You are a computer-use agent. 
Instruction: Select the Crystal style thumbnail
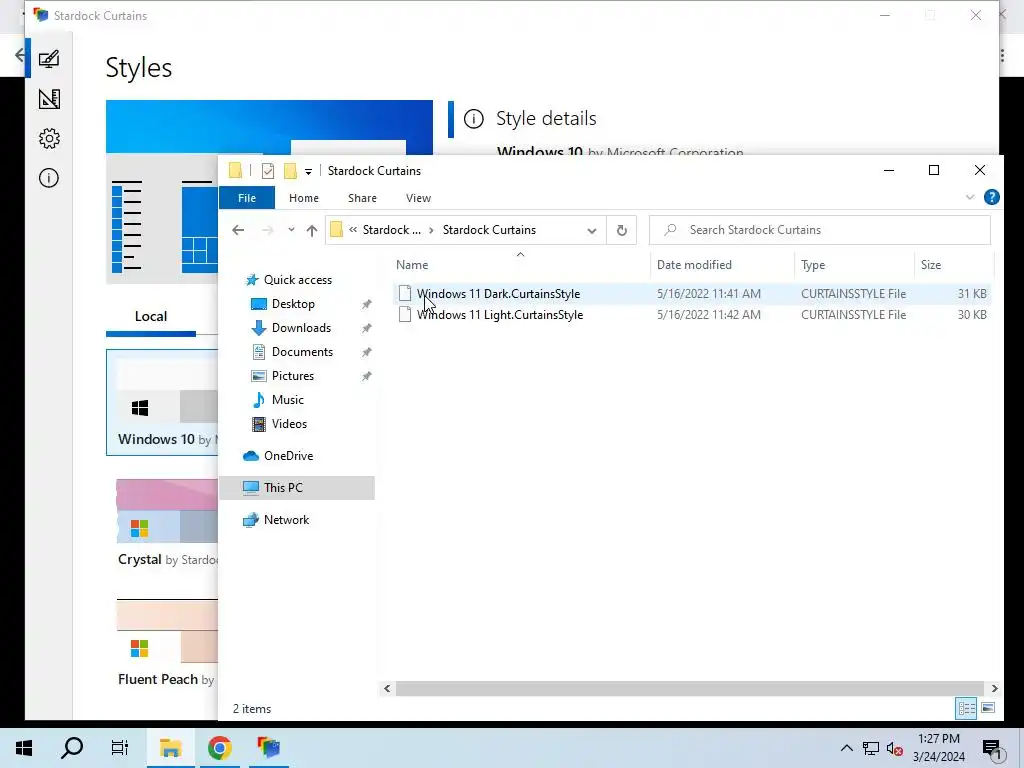pyautogui.click(x=167, y=511)
